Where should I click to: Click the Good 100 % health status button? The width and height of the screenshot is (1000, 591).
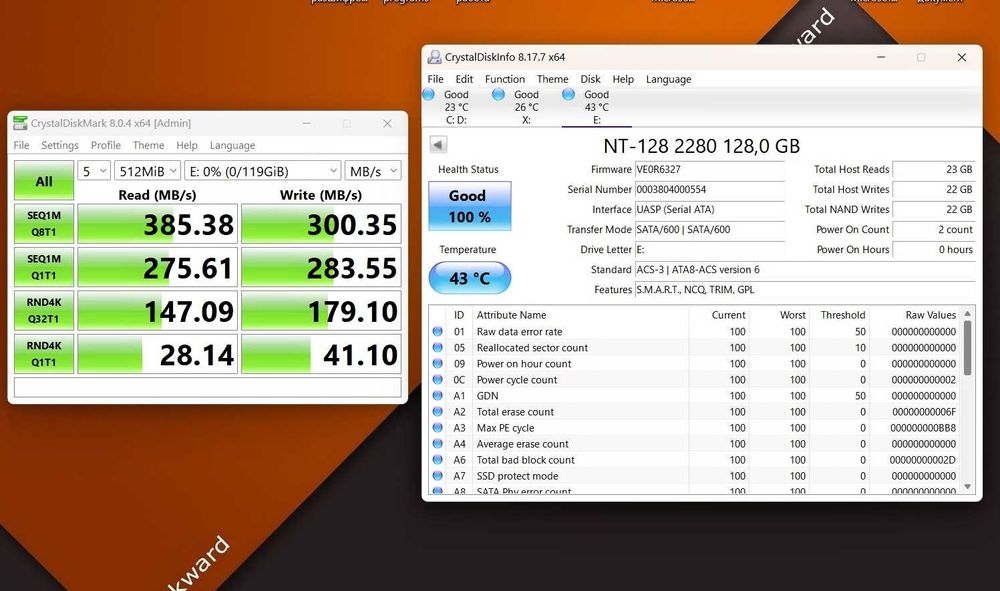tap(469, 206)
